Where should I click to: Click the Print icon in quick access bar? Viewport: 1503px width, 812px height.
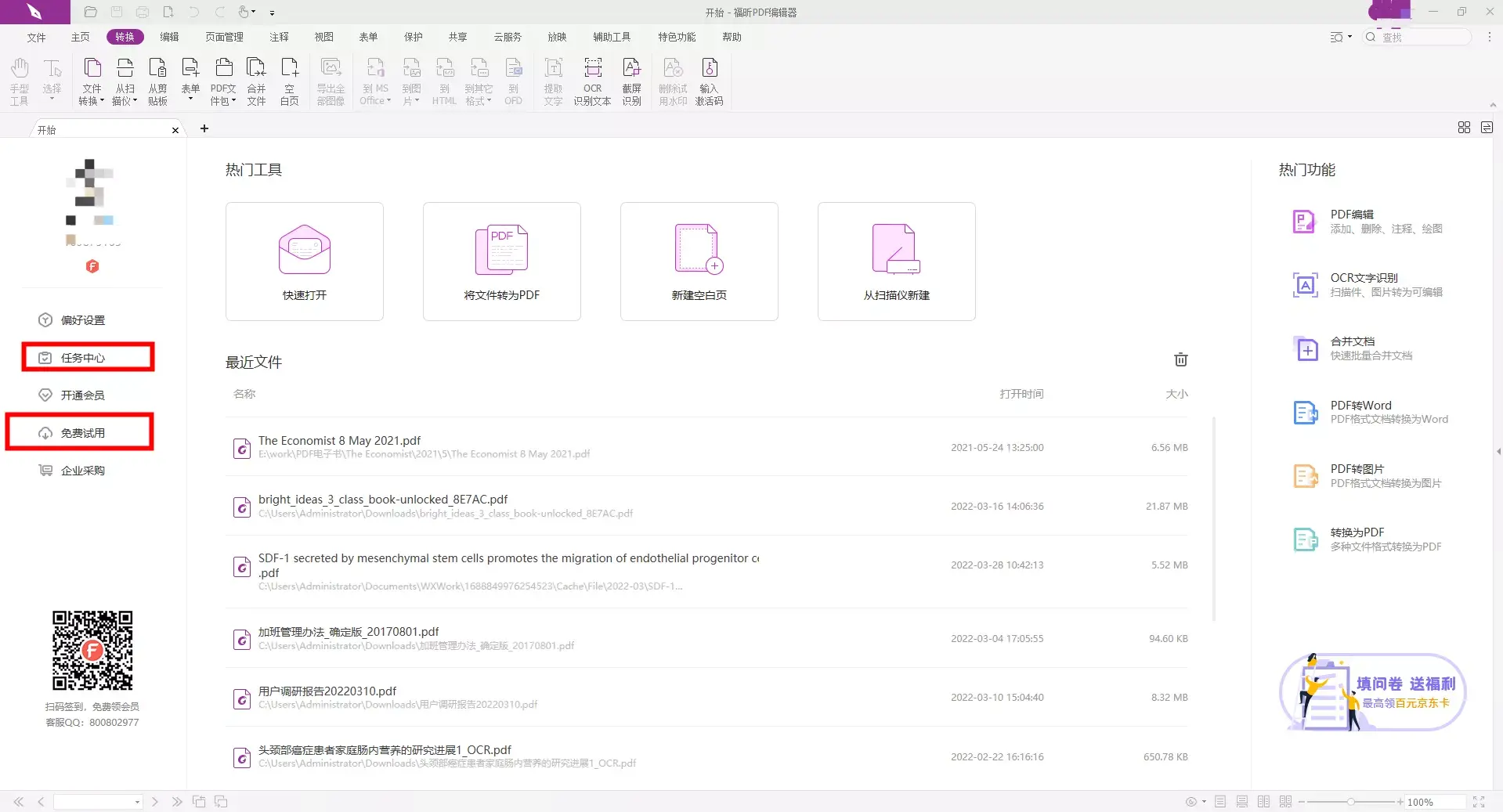pos(143,12)
